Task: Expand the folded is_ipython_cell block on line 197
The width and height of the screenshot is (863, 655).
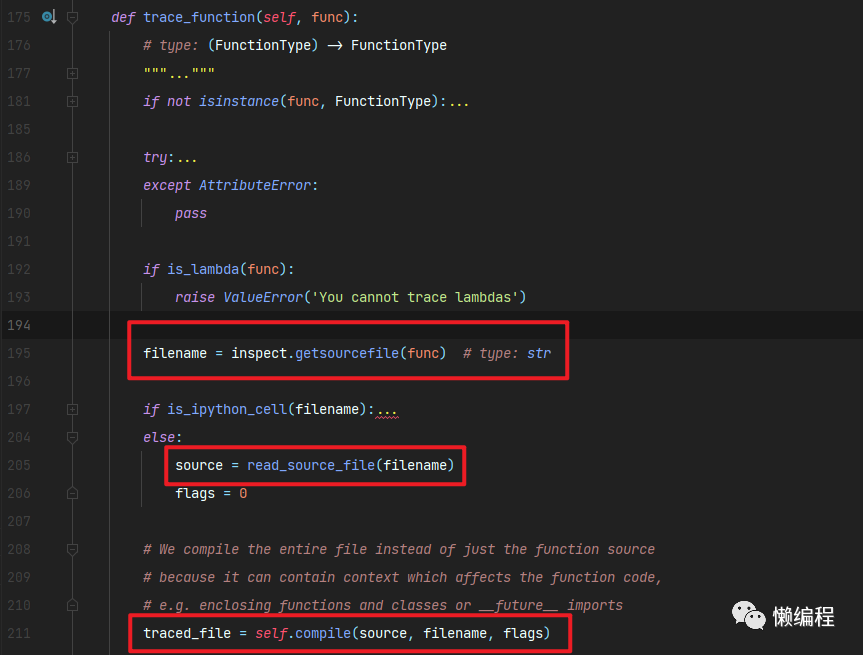Action: 72,410
